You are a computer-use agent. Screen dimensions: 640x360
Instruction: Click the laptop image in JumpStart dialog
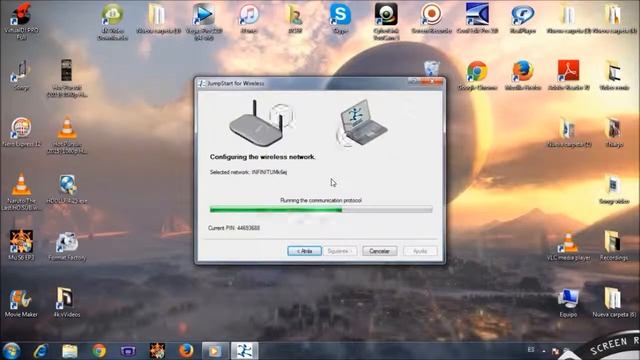pyautogui.click(x=362, y=122)
